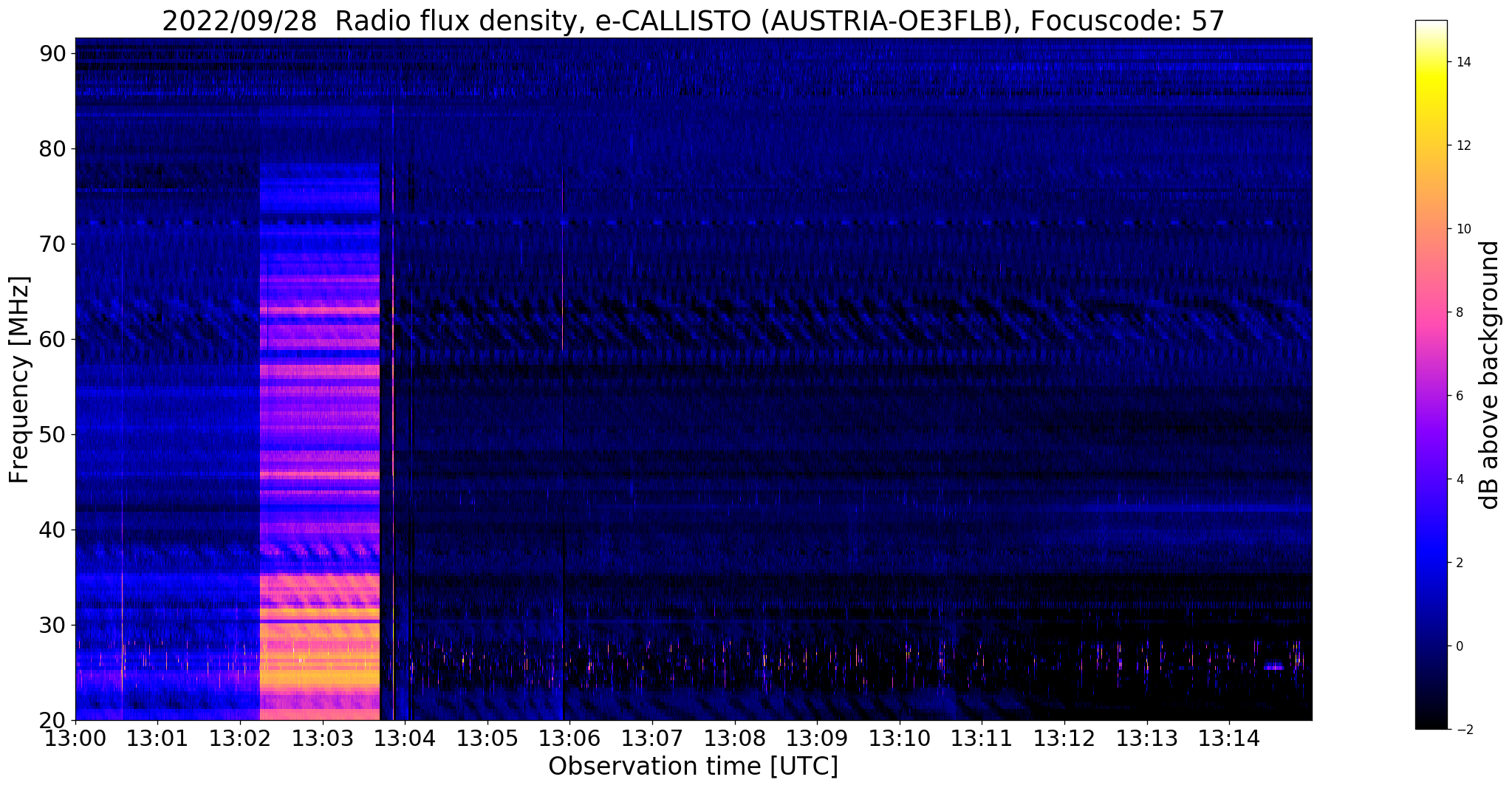The height and width of the screenshot is (788, 1512).
Task: Click the 60 MHz frequency tick label
Action: [52, 339]
